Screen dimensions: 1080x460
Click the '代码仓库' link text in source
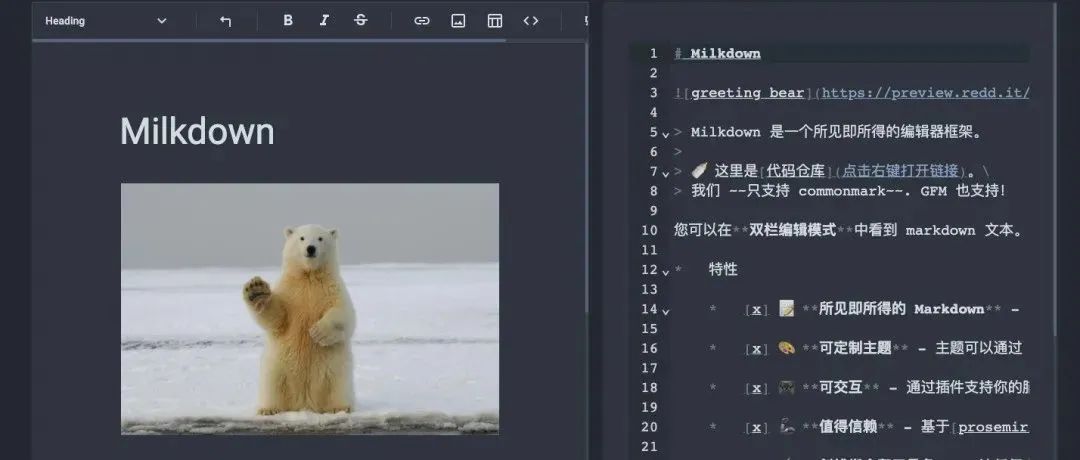pyautogui.click(x=795, y=171)
